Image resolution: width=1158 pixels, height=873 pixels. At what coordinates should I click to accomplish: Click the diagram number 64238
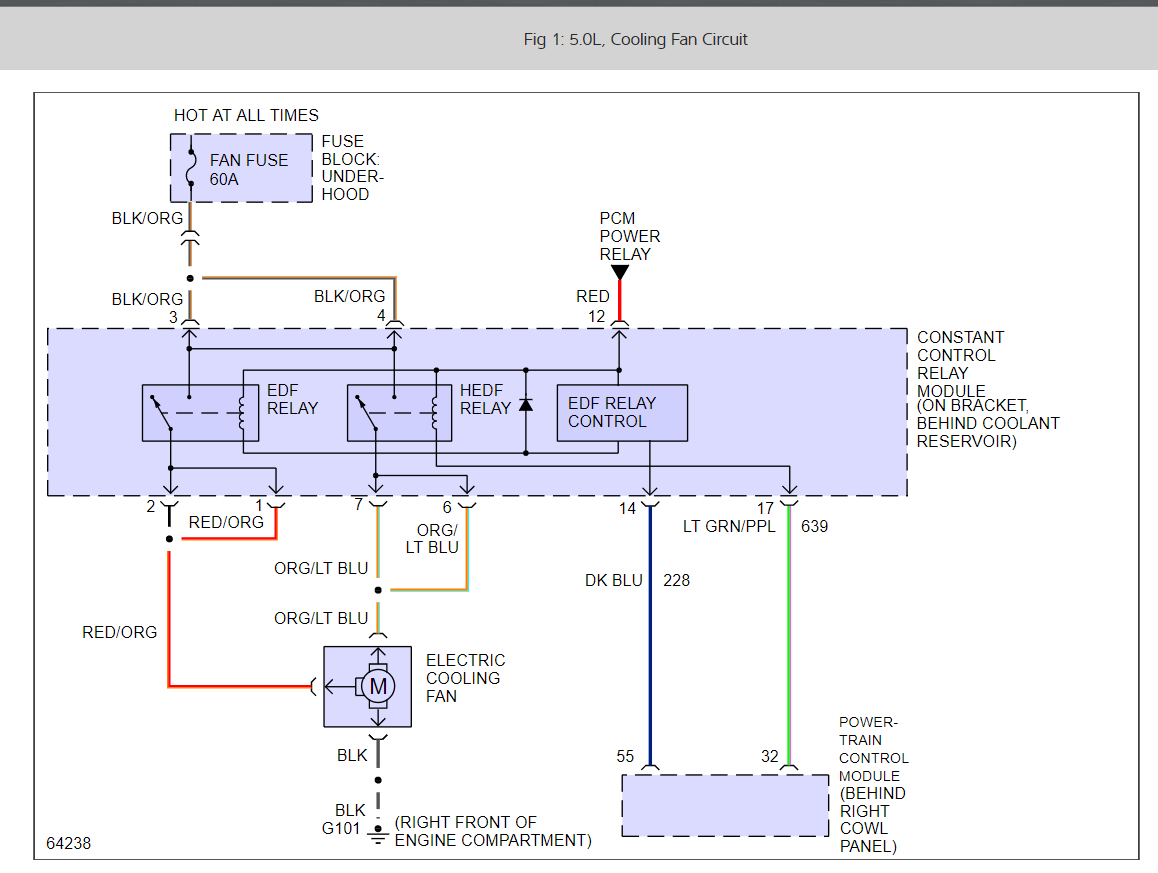point(69,843)
